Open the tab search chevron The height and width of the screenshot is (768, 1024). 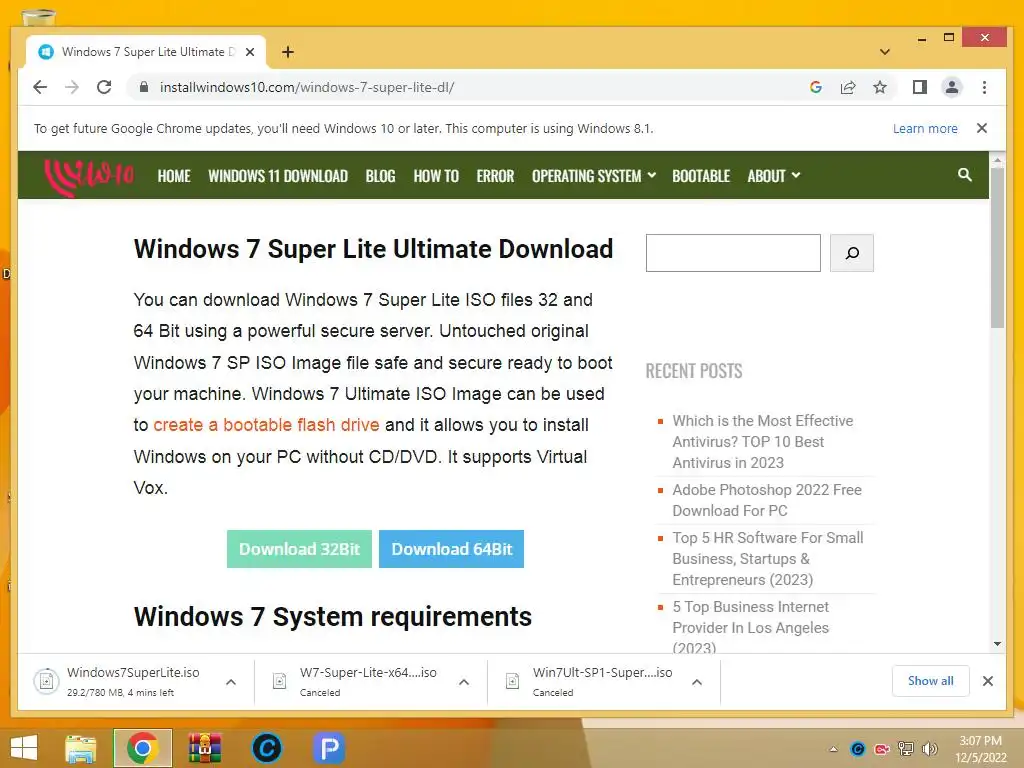tap(885, 52)
